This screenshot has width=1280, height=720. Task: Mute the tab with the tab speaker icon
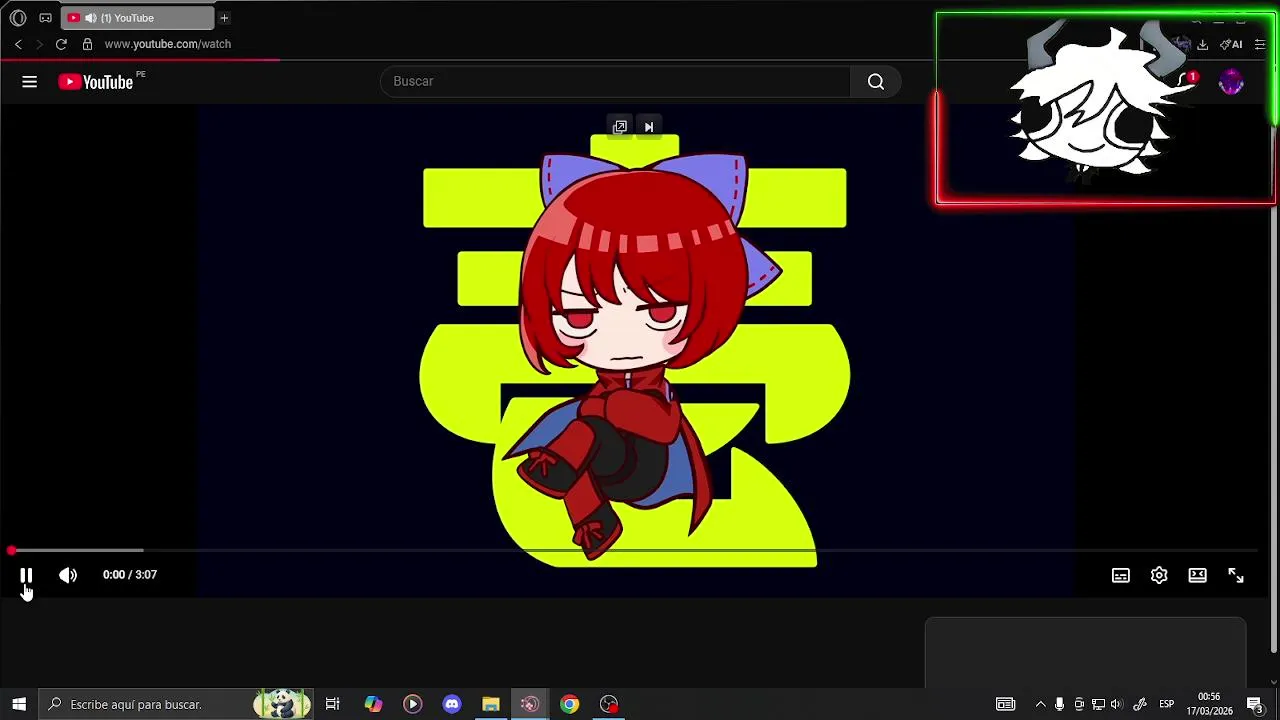tap(91, 18)
